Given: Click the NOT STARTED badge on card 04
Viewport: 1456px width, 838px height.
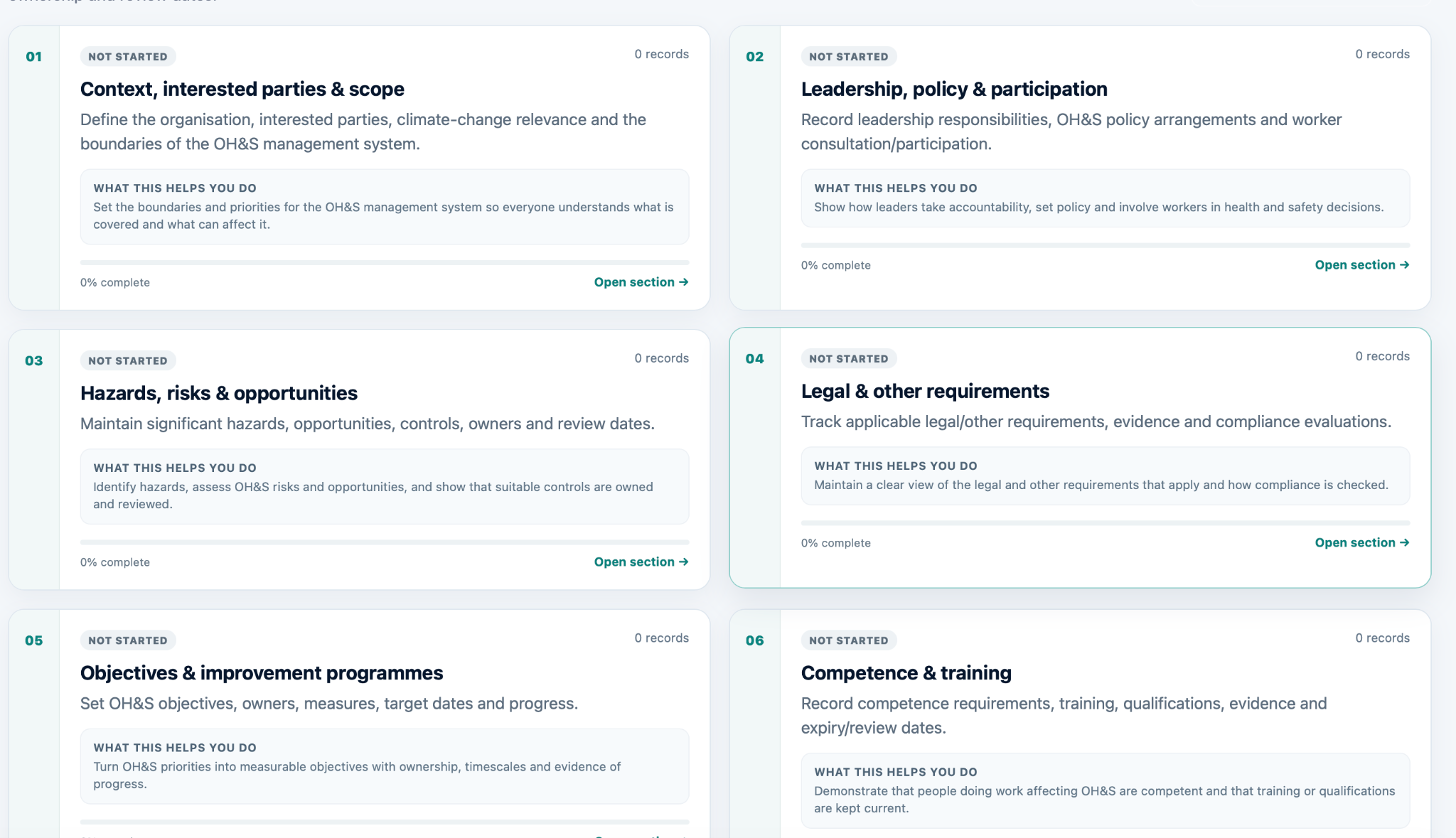Looking at the screenshot, I should [x=849, y=359].
